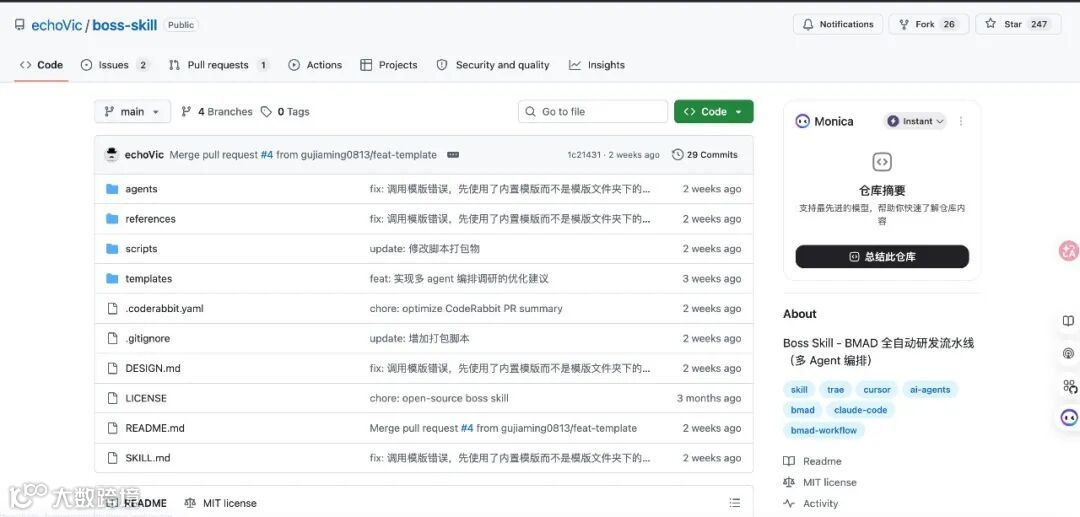Image resolution: width=1080 pixels, height=517 pixels.
Task: Select the skill topic tag
Action: click(x=799, y=390)
